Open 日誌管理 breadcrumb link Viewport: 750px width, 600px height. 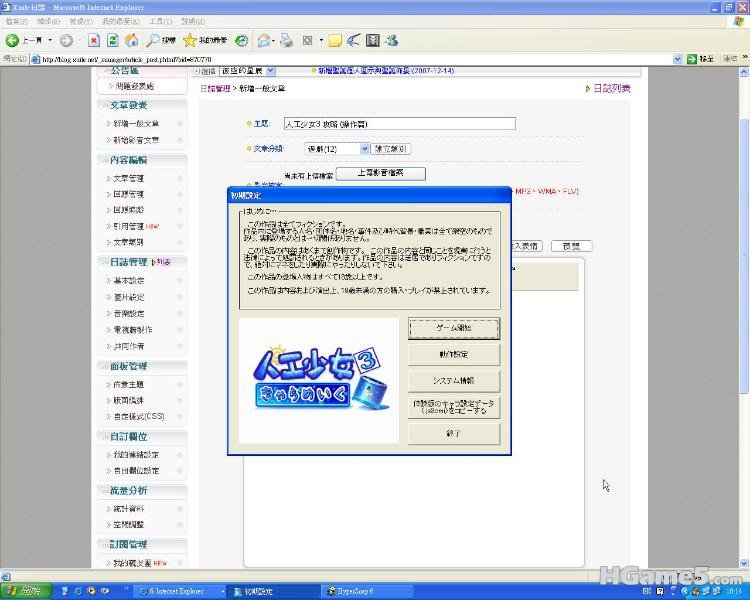click(215, 89)
